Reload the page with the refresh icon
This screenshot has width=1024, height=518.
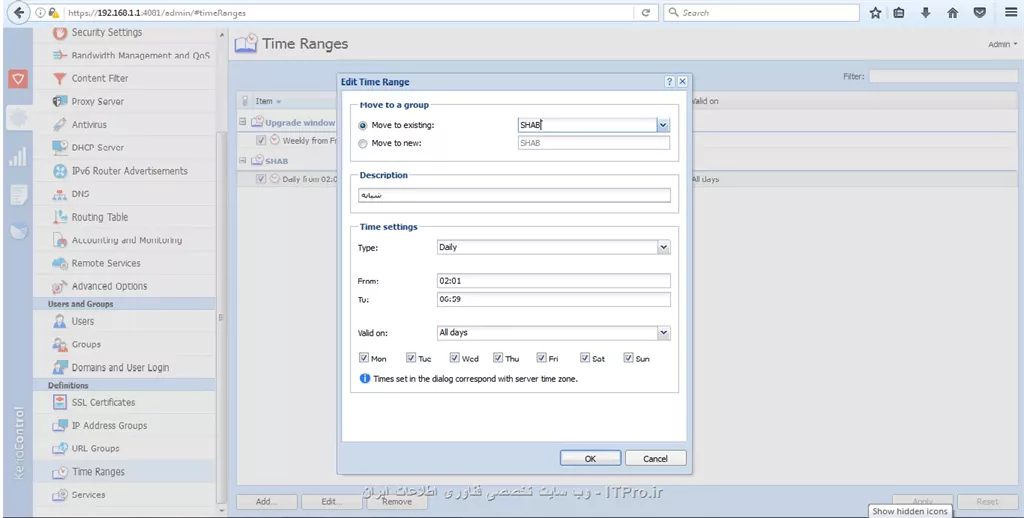pos(645,12)
